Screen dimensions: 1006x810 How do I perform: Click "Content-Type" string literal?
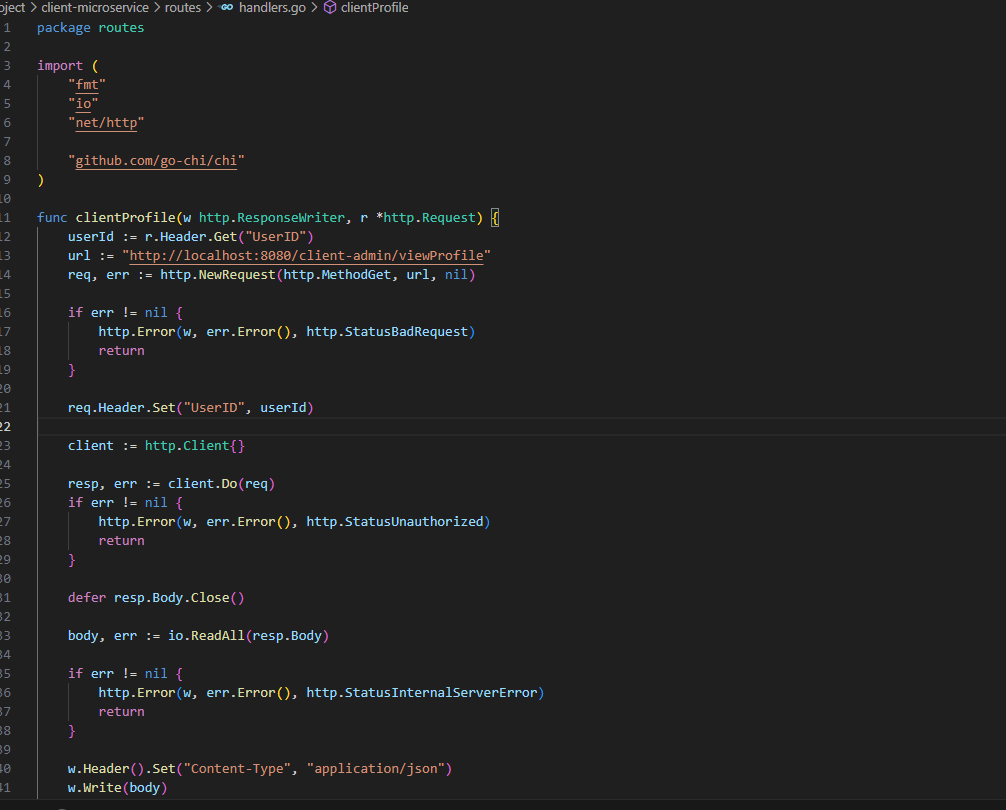click(237, 769)
